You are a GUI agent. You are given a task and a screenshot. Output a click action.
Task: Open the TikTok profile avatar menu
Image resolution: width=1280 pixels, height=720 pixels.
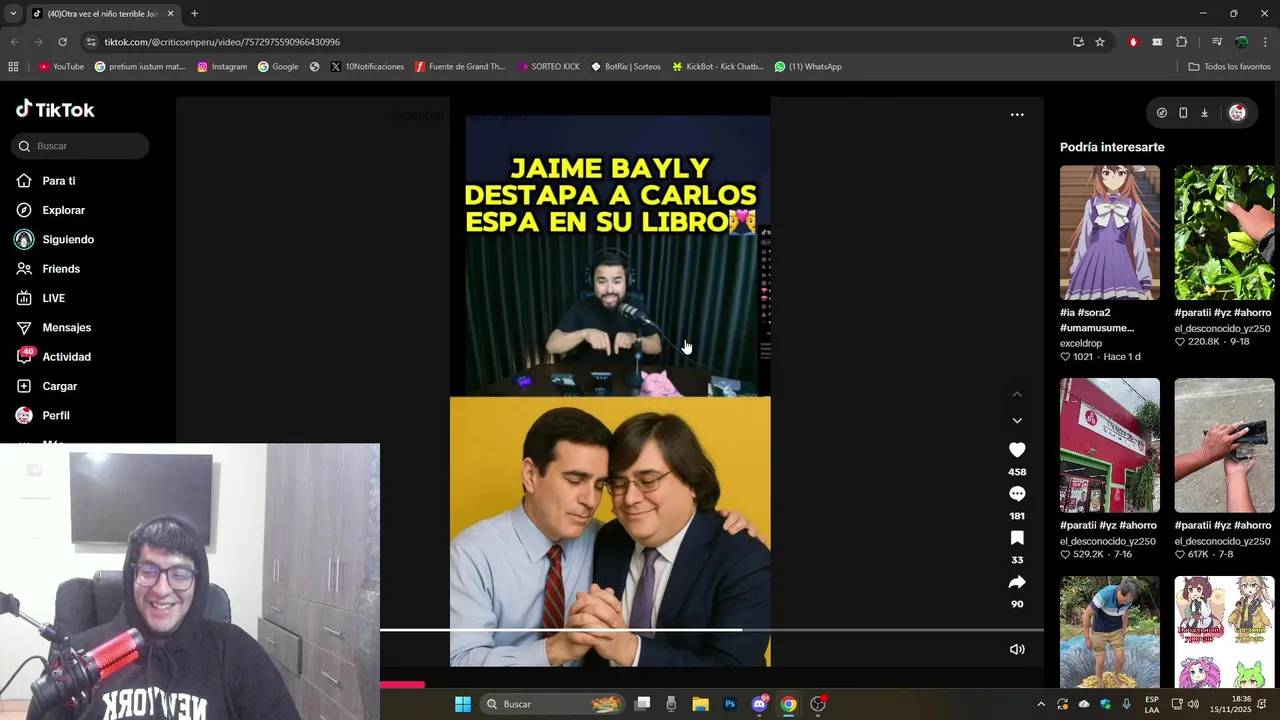click(x=1237, y=113)
